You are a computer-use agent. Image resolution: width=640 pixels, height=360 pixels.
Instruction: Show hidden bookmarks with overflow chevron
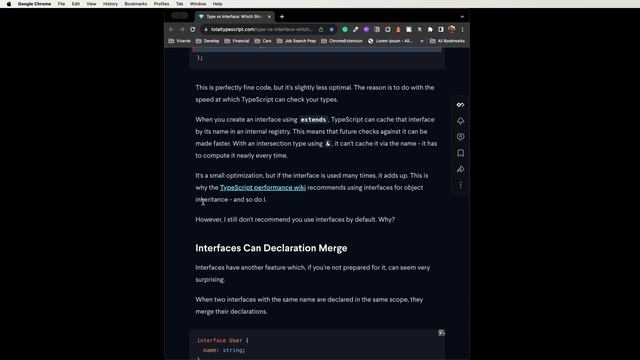(422, 41)
